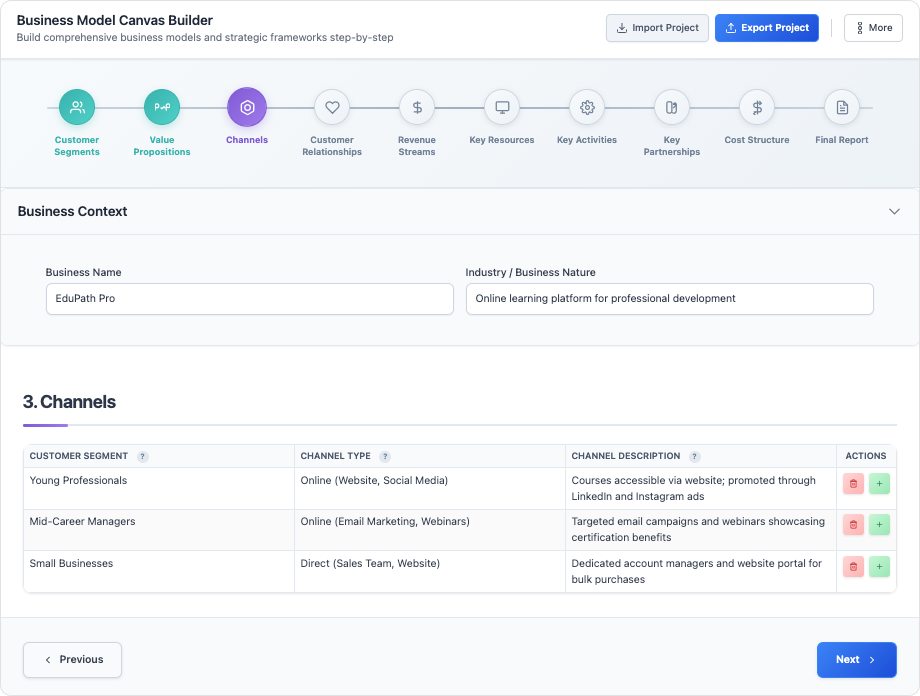Open the Value Propositions step icon

click(x=162, y=107)
